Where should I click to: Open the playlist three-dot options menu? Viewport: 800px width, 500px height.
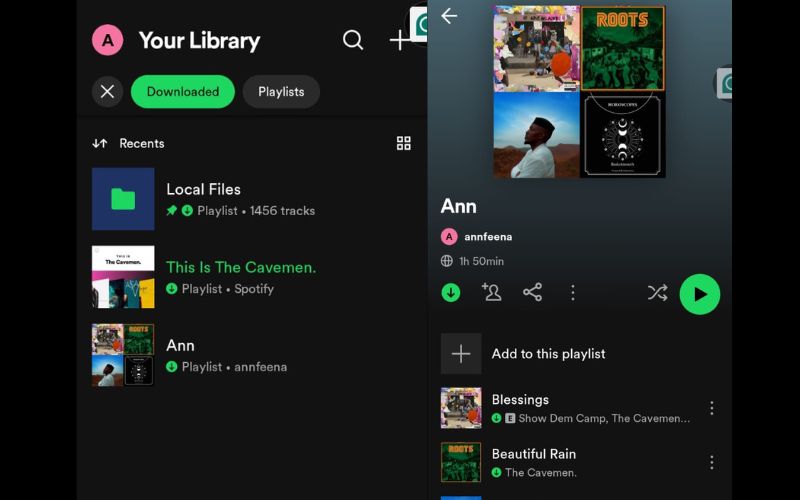573,292
